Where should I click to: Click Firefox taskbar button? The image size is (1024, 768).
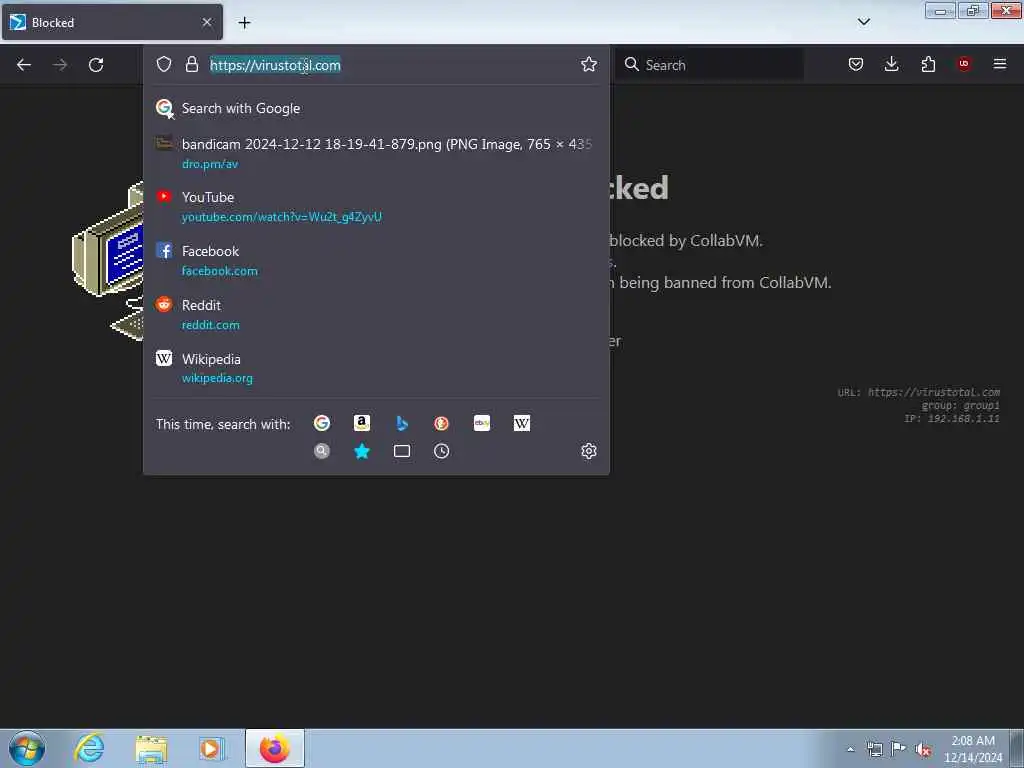click(275, 748)
